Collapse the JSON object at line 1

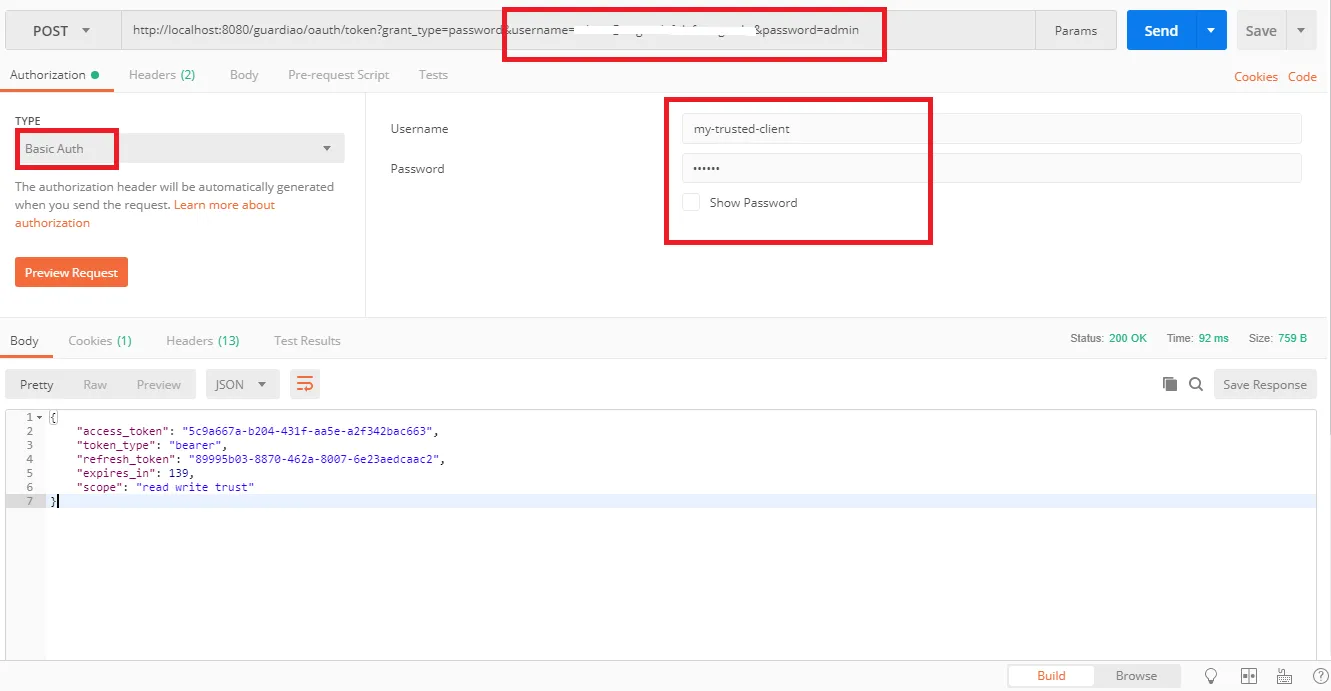pos(39,417)
